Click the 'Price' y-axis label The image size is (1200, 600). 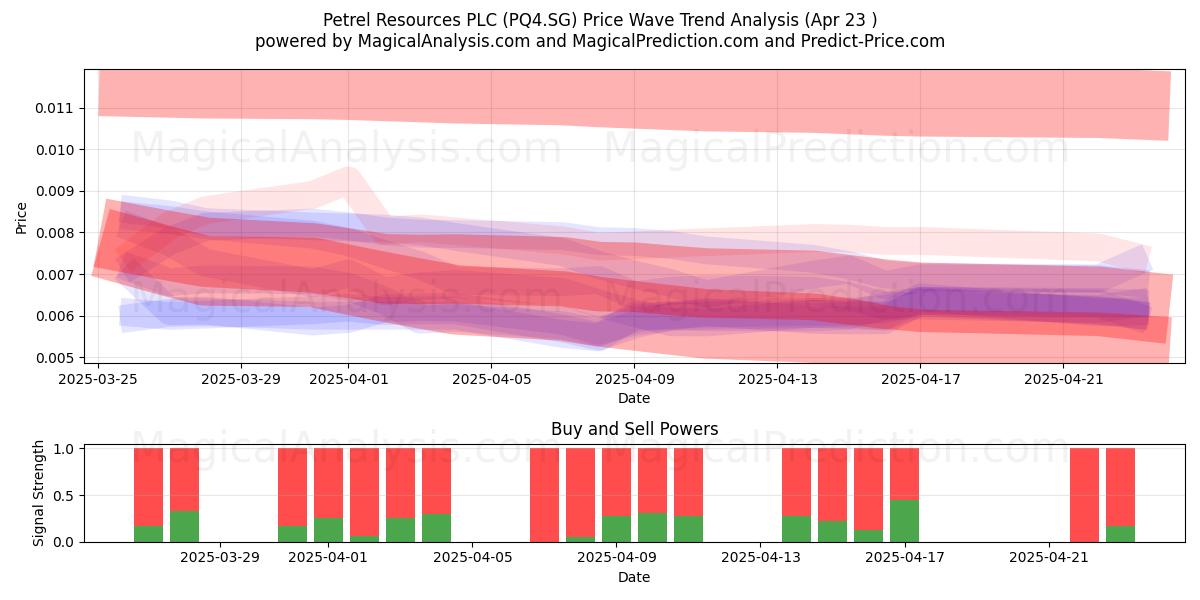pyautogui.click(x=22, y=217)
